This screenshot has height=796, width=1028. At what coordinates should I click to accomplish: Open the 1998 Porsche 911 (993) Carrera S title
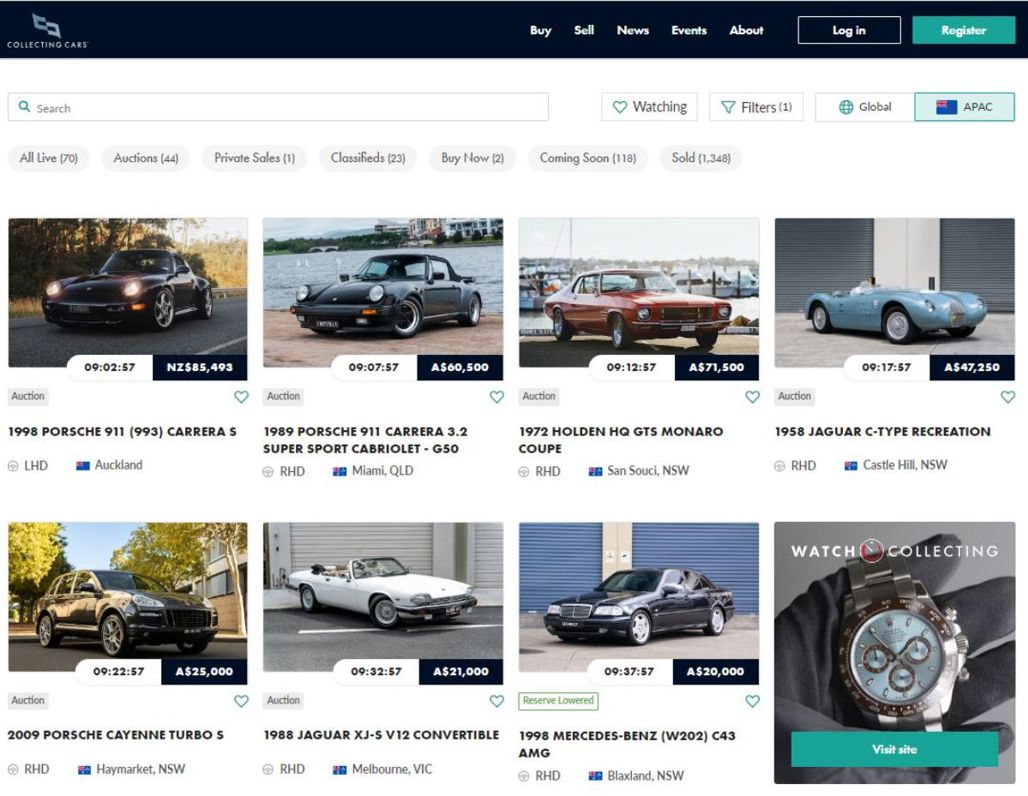click(x=122, y=431)
